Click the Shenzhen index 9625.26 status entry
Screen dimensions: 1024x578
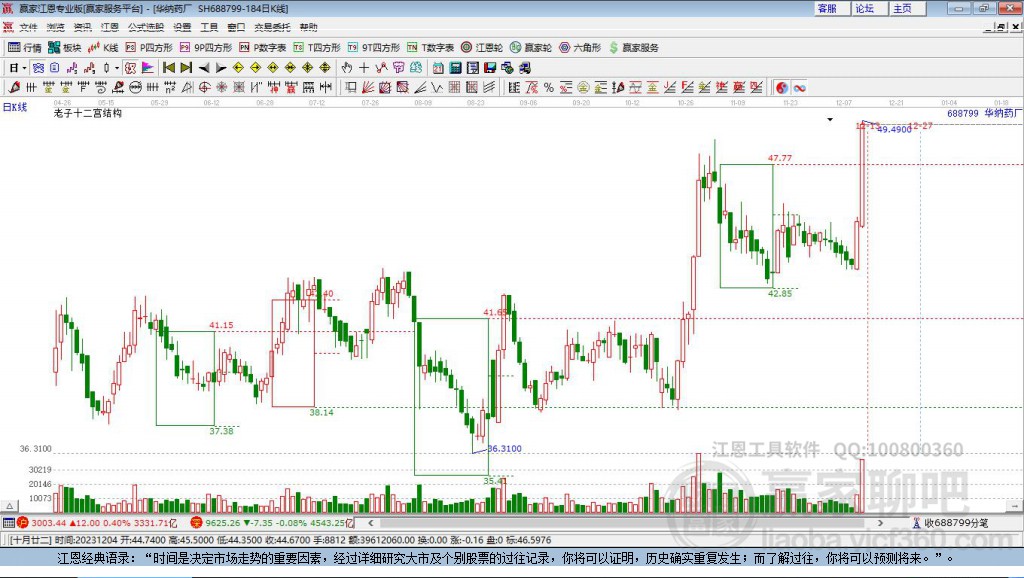[273, 522]
